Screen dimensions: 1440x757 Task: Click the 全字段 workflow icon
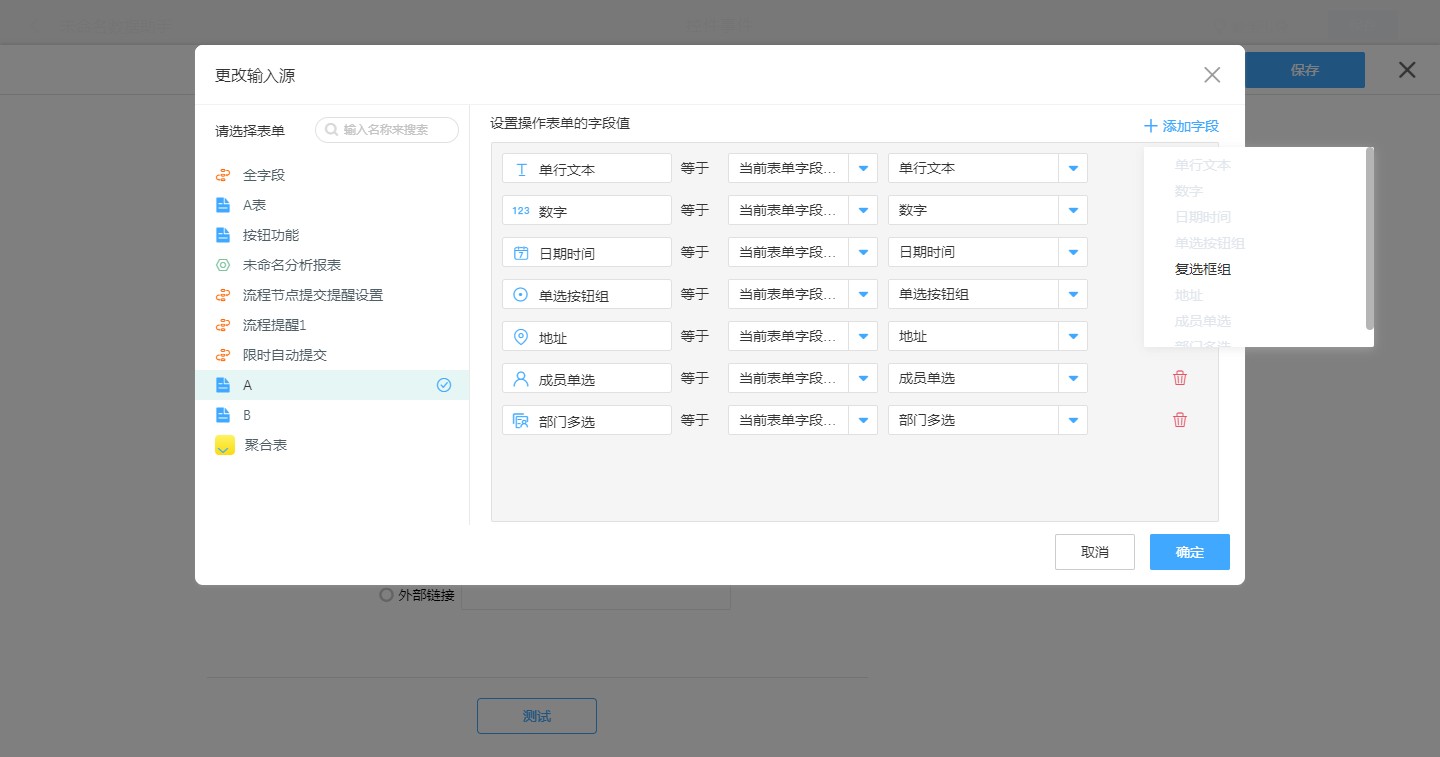click(223, 175)
